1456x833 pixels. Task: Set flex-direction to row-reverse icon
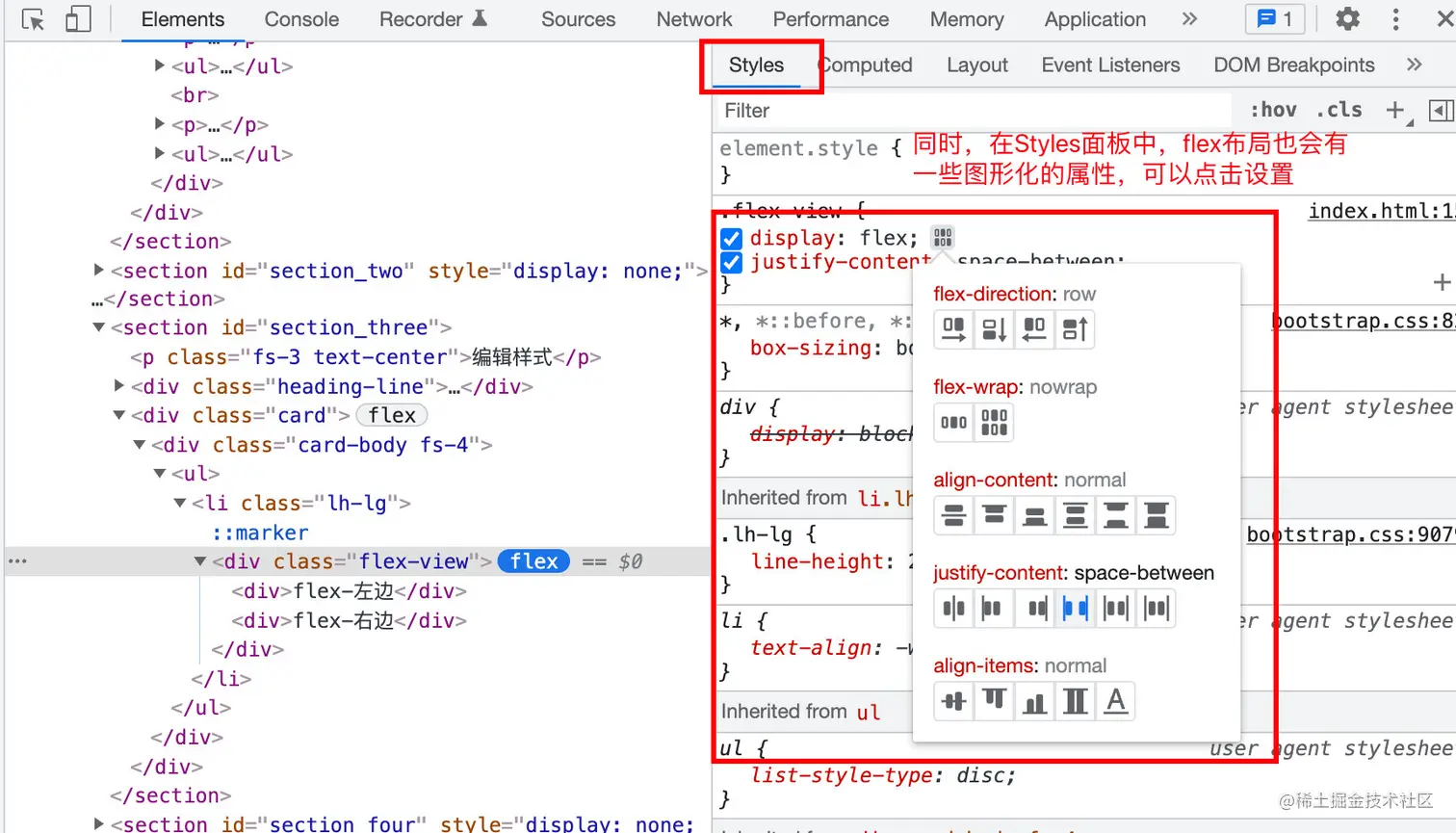click(x=1034, y=329)
